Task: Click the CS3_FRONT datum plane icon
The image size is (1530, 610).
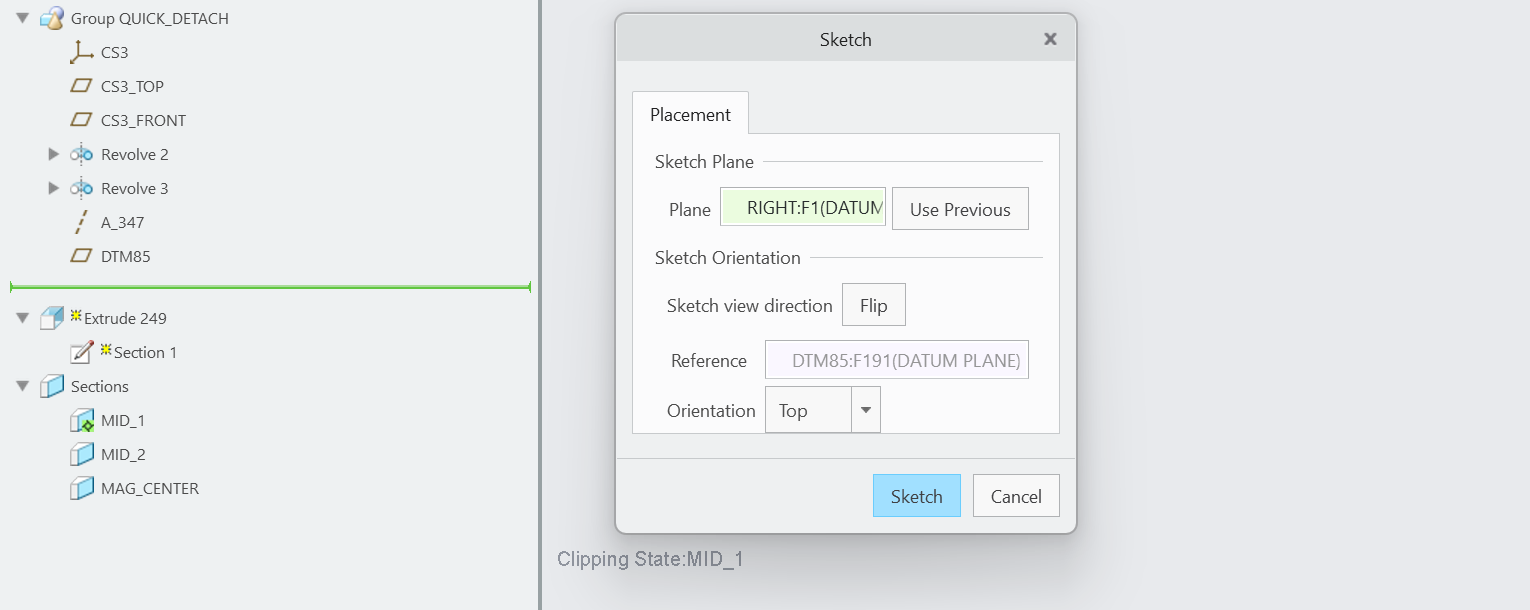Action: (81, 119)
